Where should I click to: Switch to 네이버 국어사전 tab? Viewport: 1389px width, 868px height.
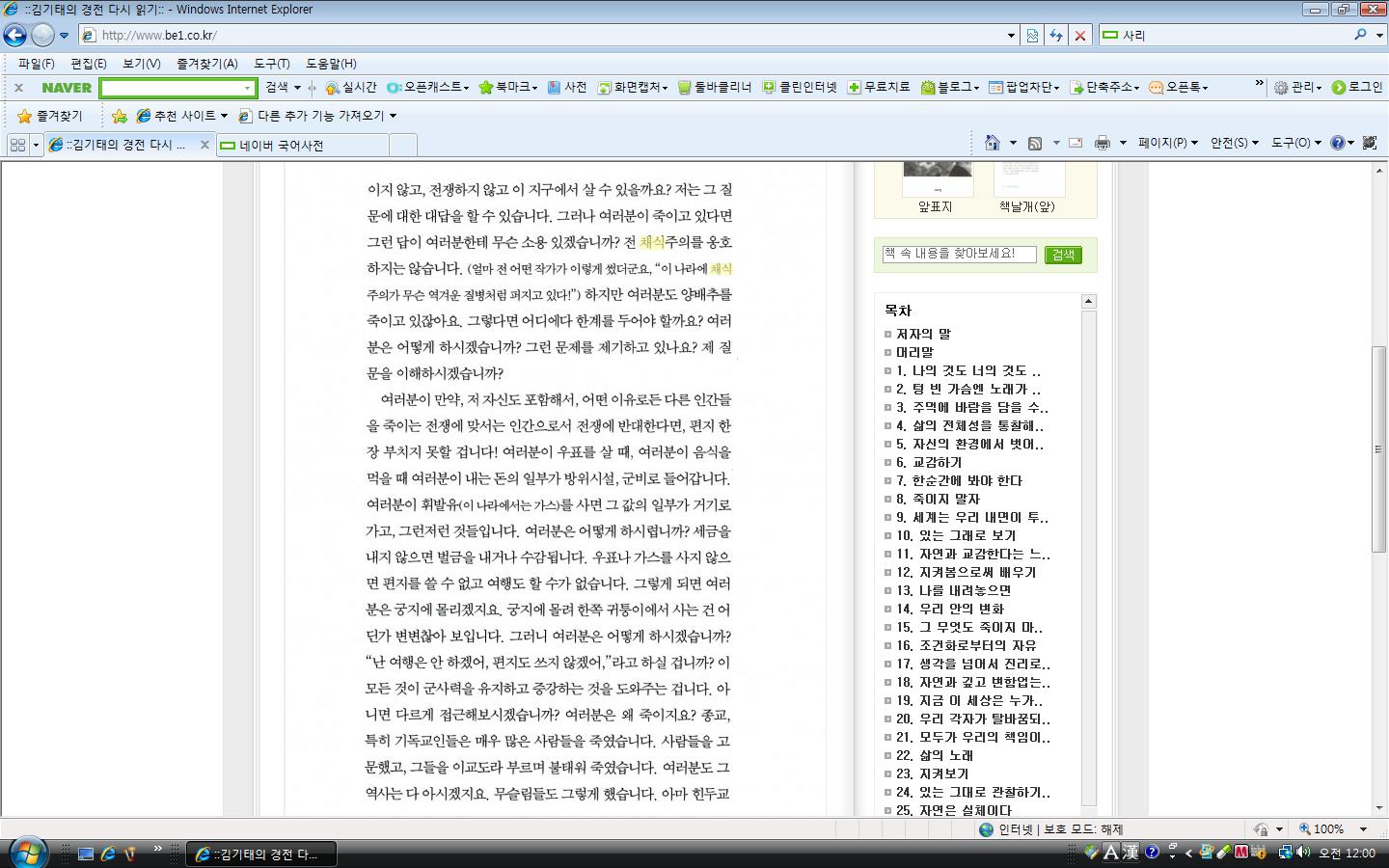[302, 146]
